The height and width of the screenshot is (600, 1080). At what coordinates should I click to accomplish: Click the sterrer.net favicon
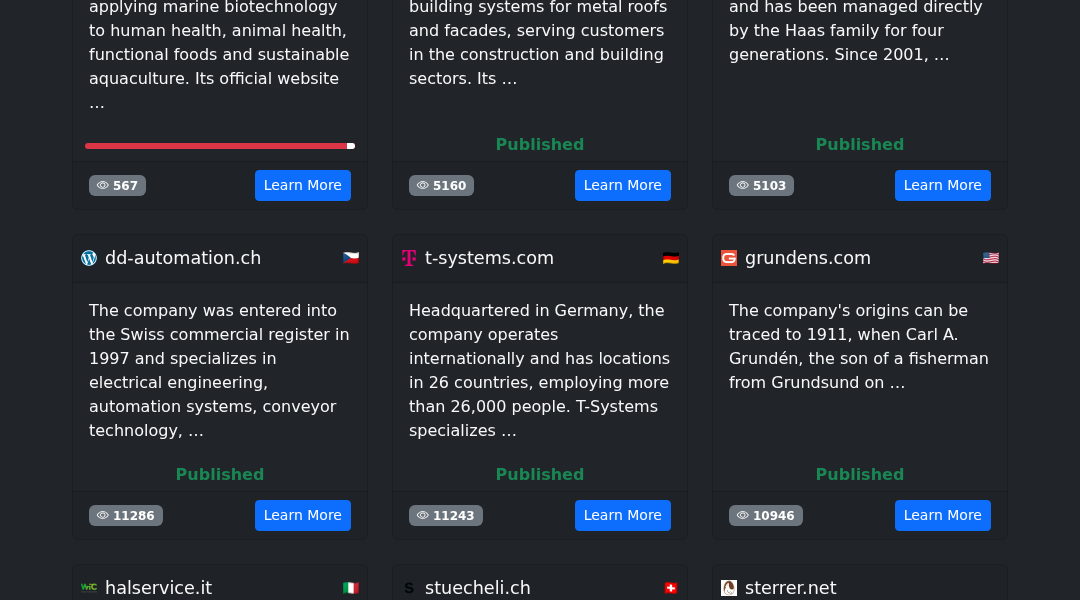[729, 588]
